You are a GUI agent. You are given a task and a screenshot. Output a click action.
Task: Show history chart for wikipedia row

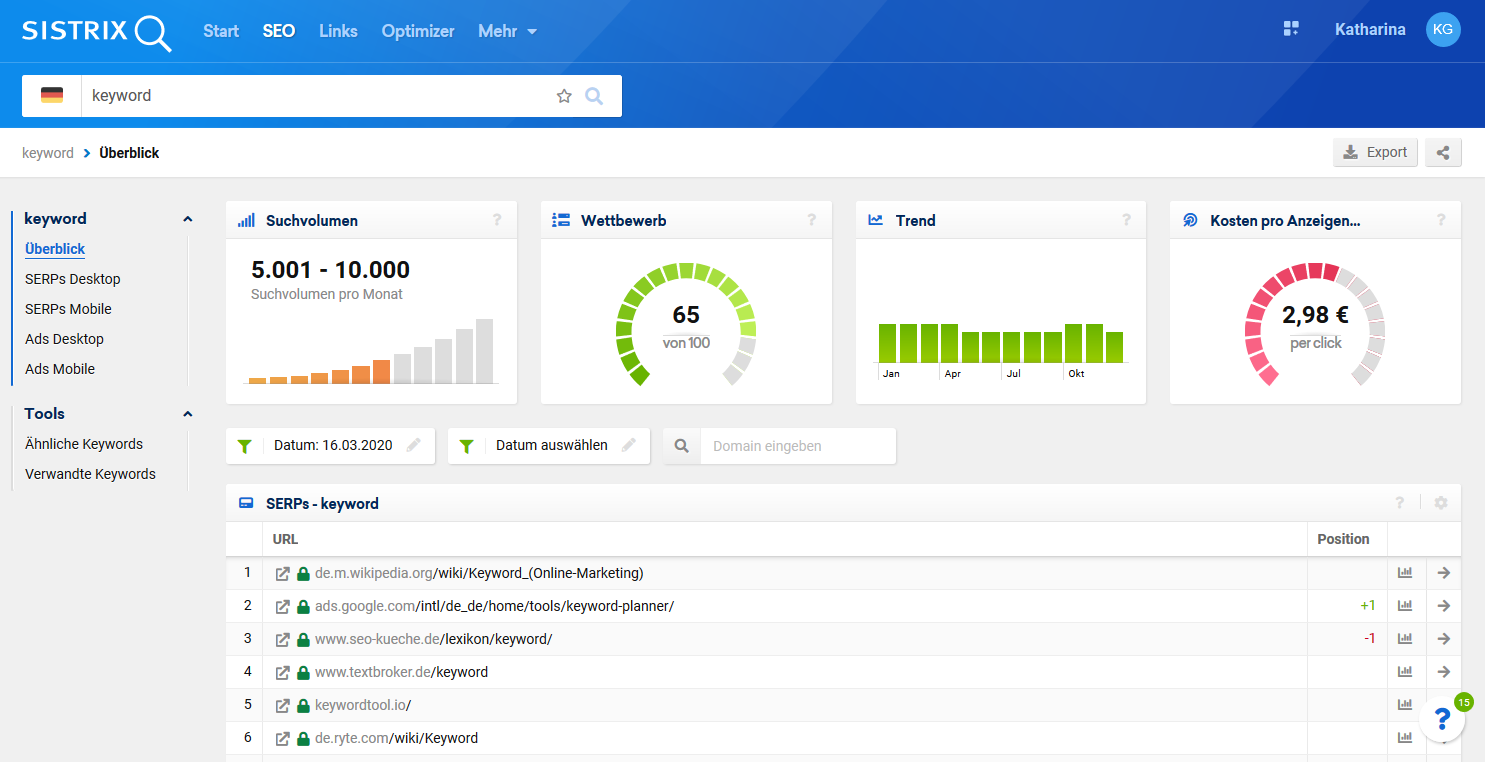(1405, 573)
